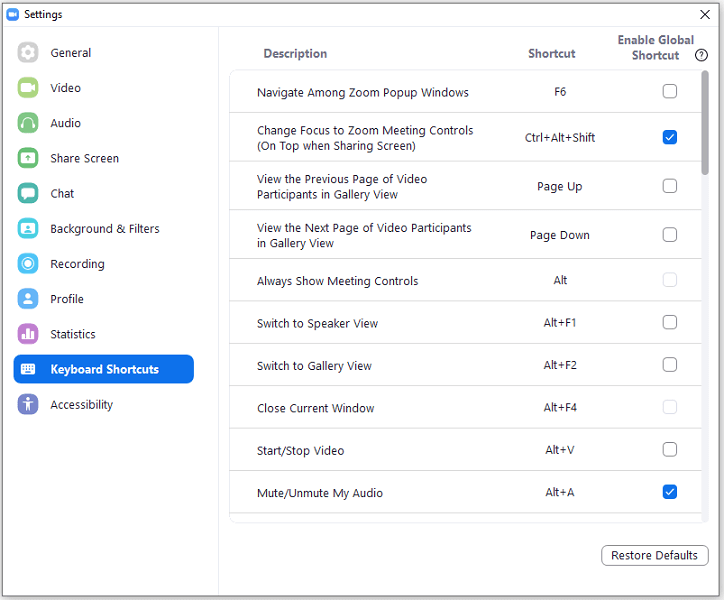Image resolution: width=724 pixels, height=600 pixels.
Task: Open Background & Filters settings
Action: click(x=105, y=229)
